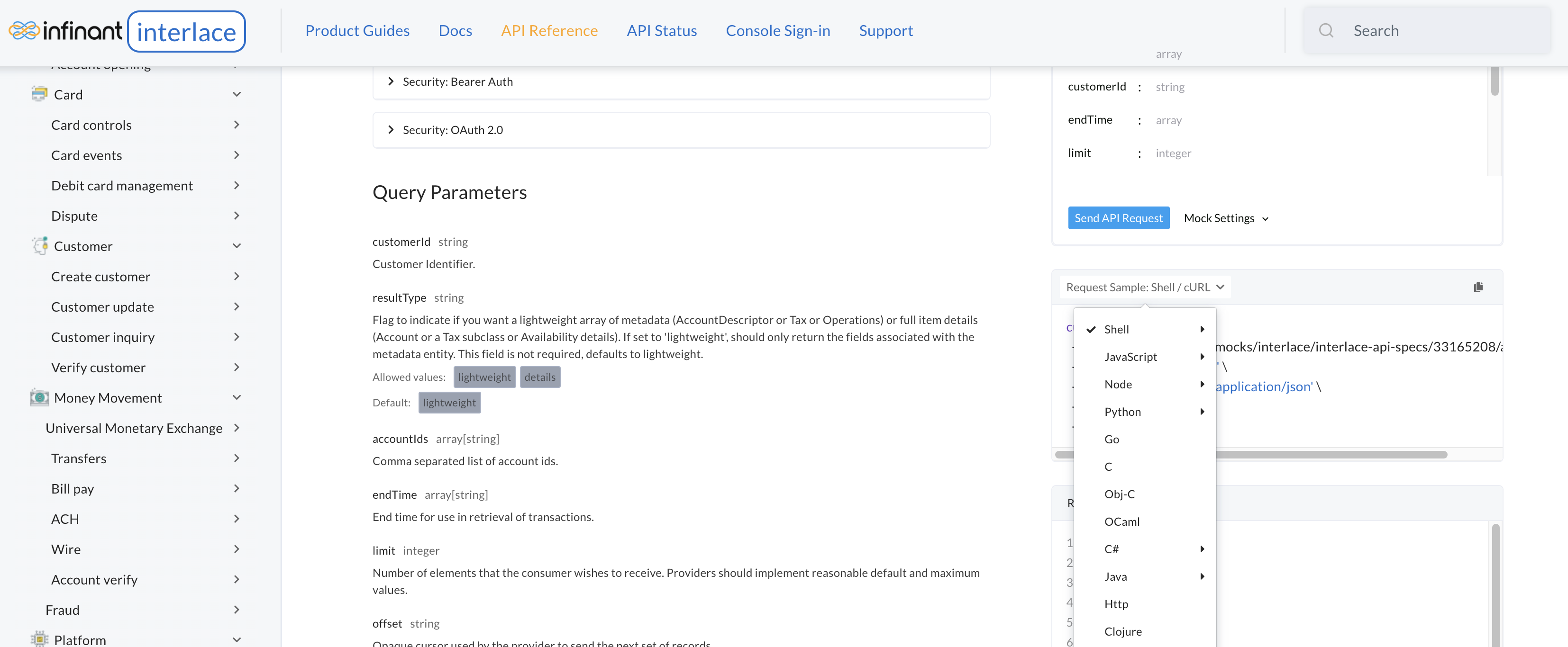Open Universal Monetary Exchange in sidebar

pos(134,428)
